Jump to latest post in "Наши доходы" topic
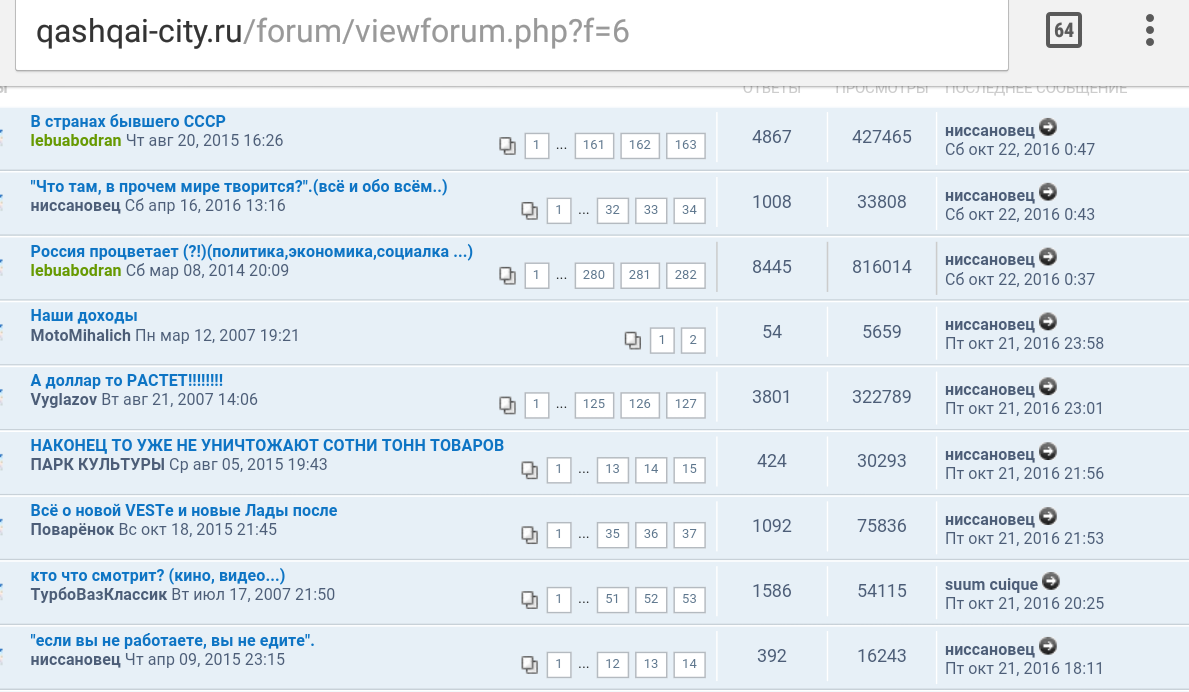 tap(1048, 322)
